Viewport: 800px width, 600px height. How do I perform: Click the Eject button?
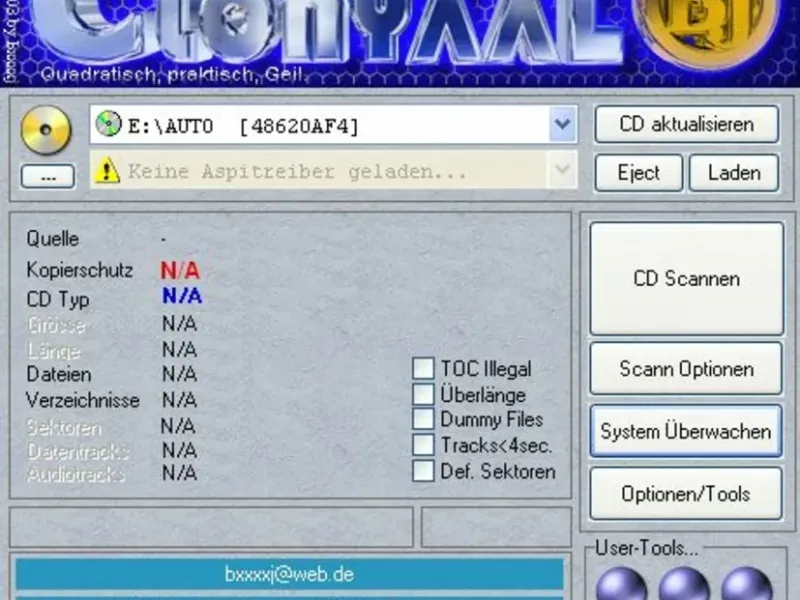[x=639, y=172]
